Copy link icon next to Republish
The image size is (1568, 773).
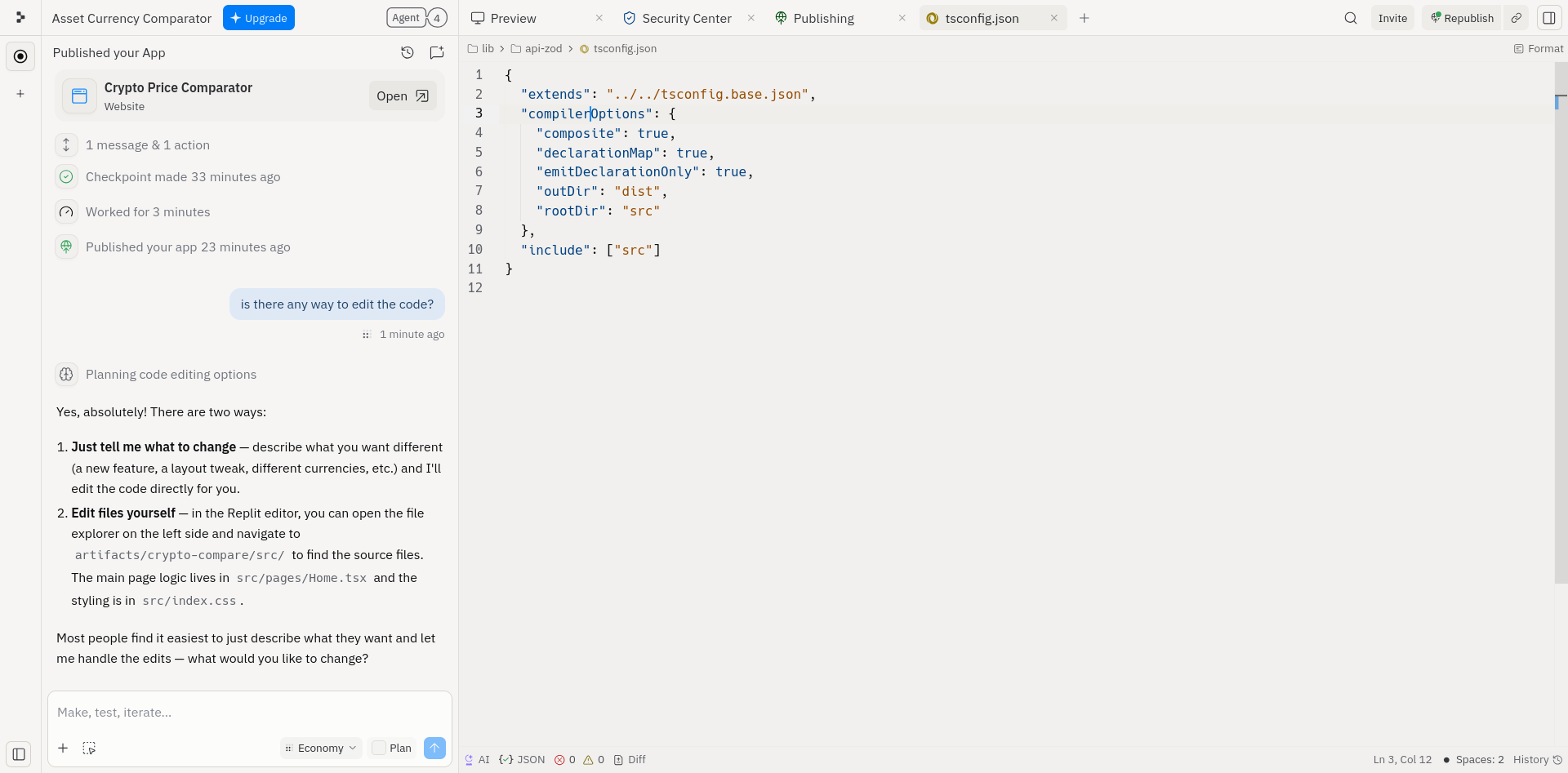click(x=1517, y=18)
